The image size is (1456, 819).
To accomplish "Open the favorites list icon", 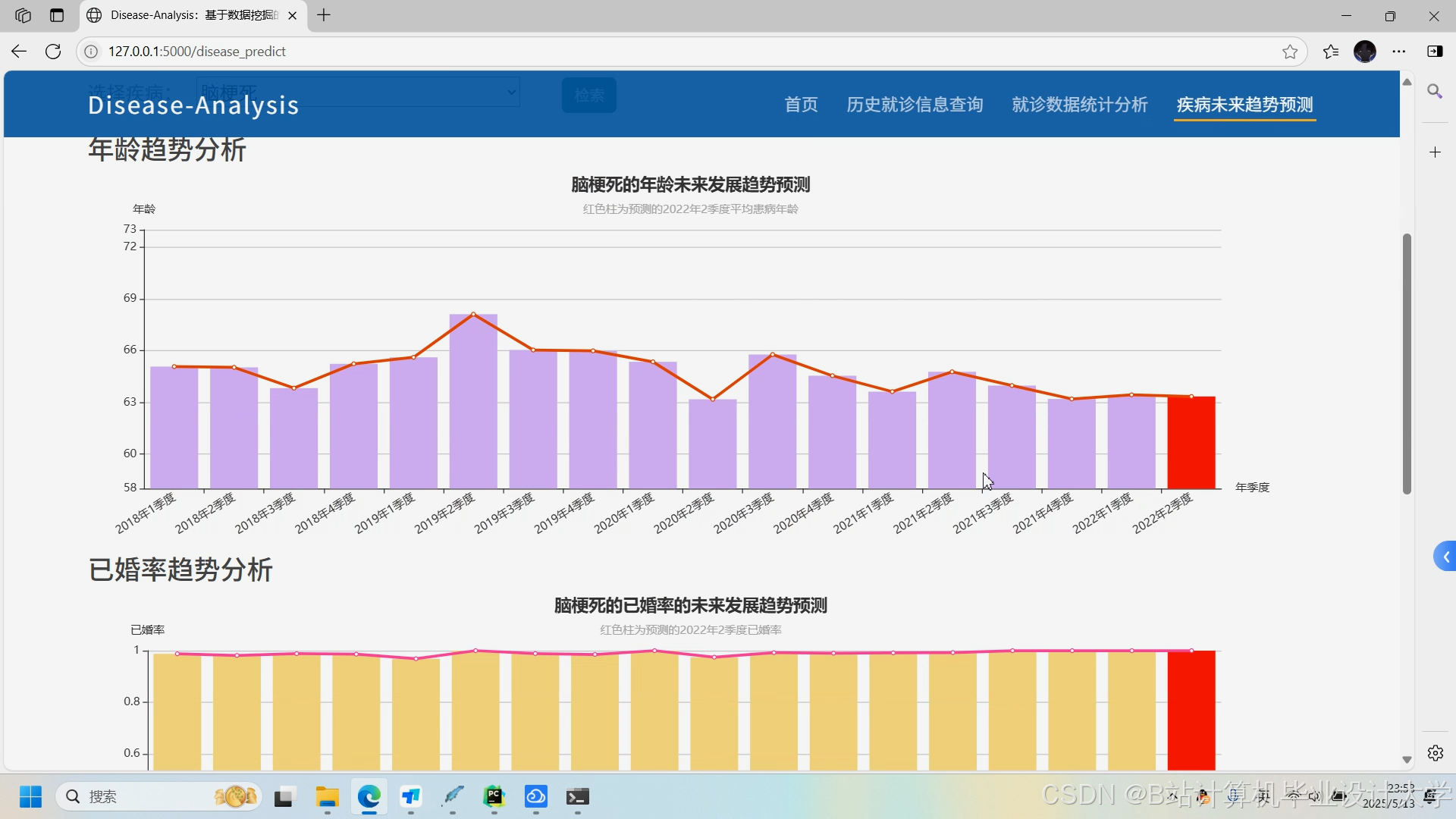I will point(1330,52).
